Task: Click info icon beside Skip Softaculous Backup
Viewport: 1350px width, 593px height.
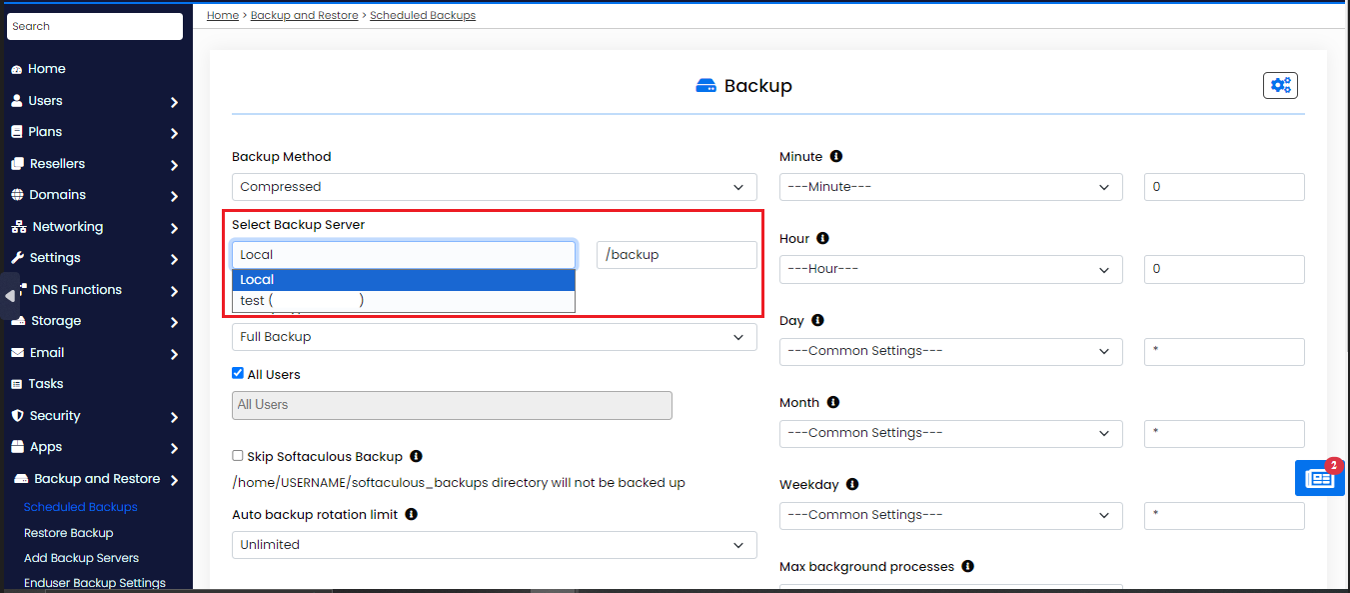Action: [x=416, y=456]
